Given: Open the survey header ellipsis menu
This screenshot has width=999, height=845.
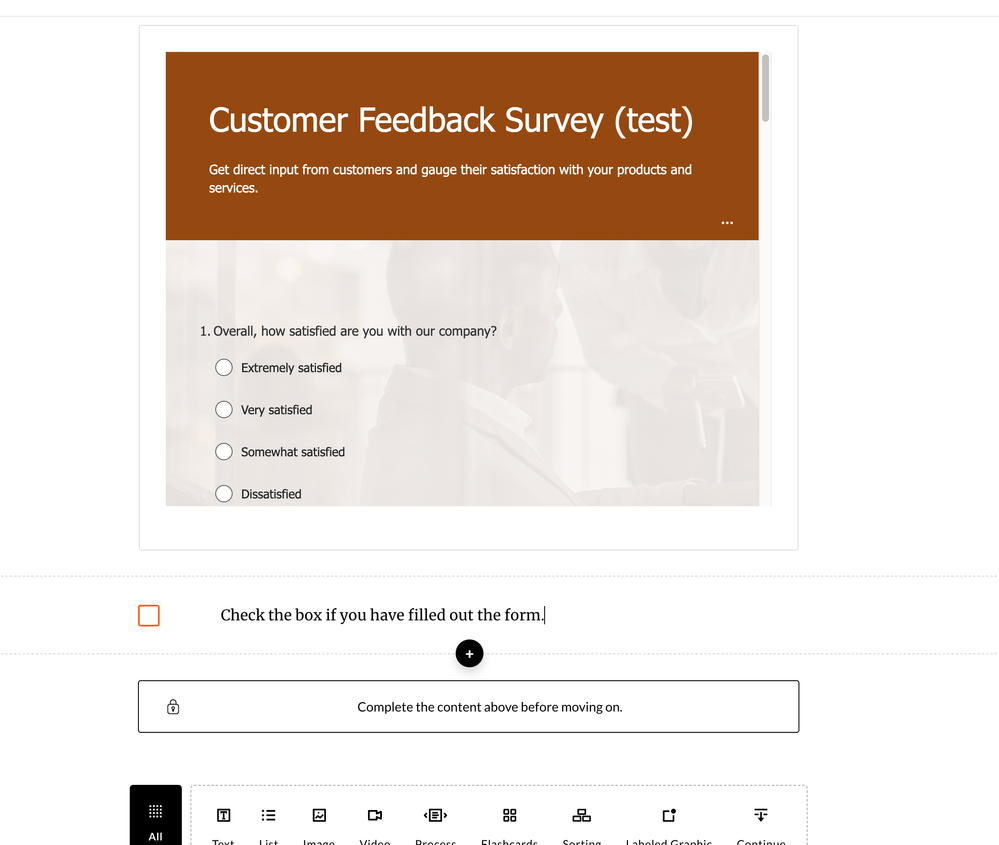Looking at the screenshot, I should click(x=727, y=223).
